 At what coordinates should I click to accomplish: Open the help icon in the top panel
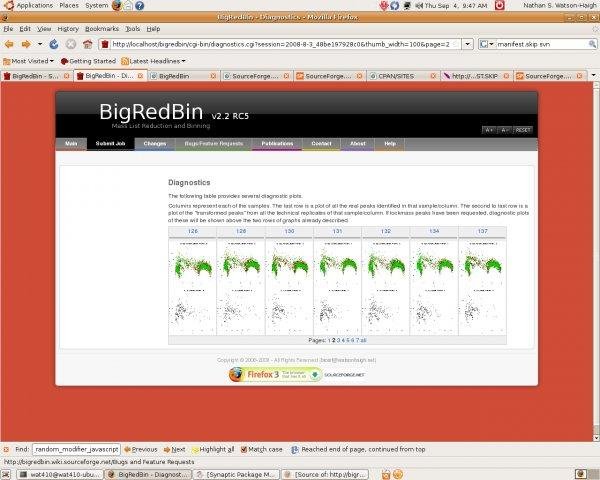coord(140,5)
